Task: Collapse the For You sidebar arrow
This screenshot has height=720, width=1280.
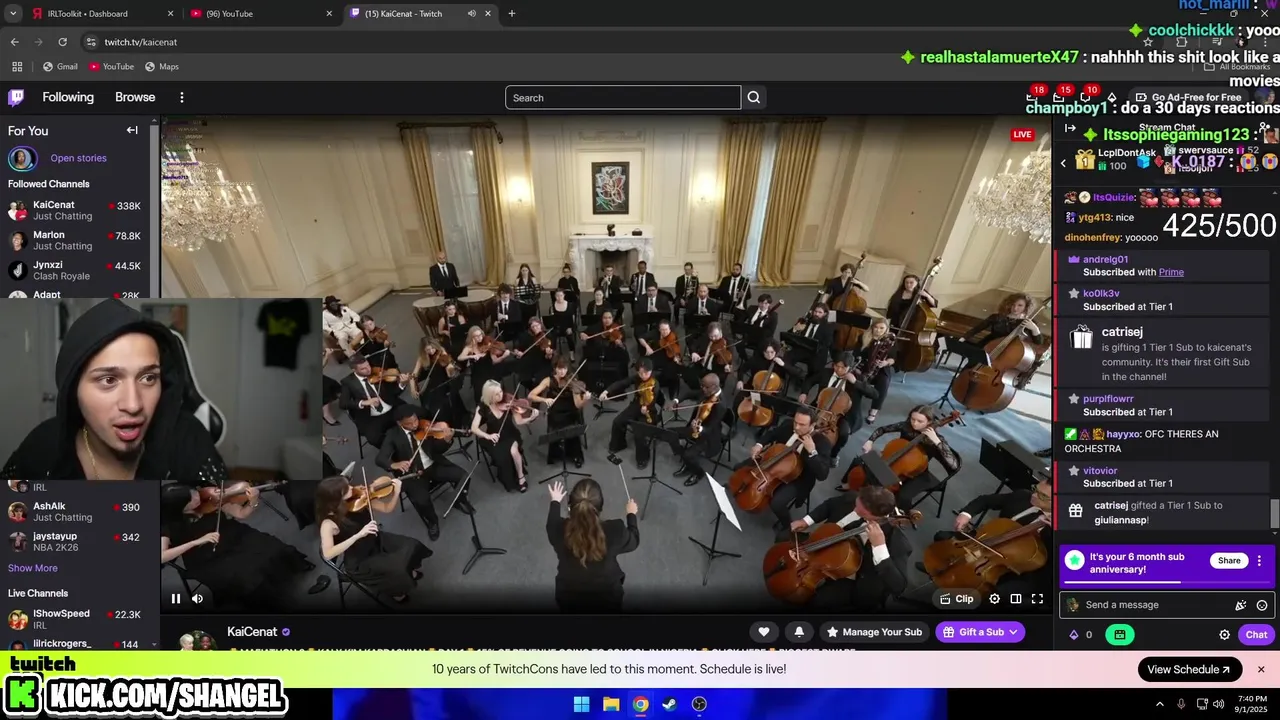Action: click(x=132, y=130)
